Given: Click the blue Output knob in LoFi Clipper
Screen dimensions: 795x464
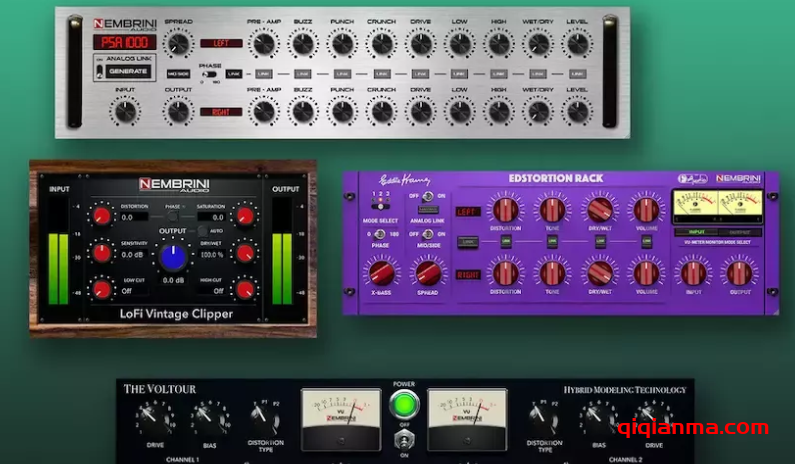Looking at the screenshot, I should click(173, 257).
